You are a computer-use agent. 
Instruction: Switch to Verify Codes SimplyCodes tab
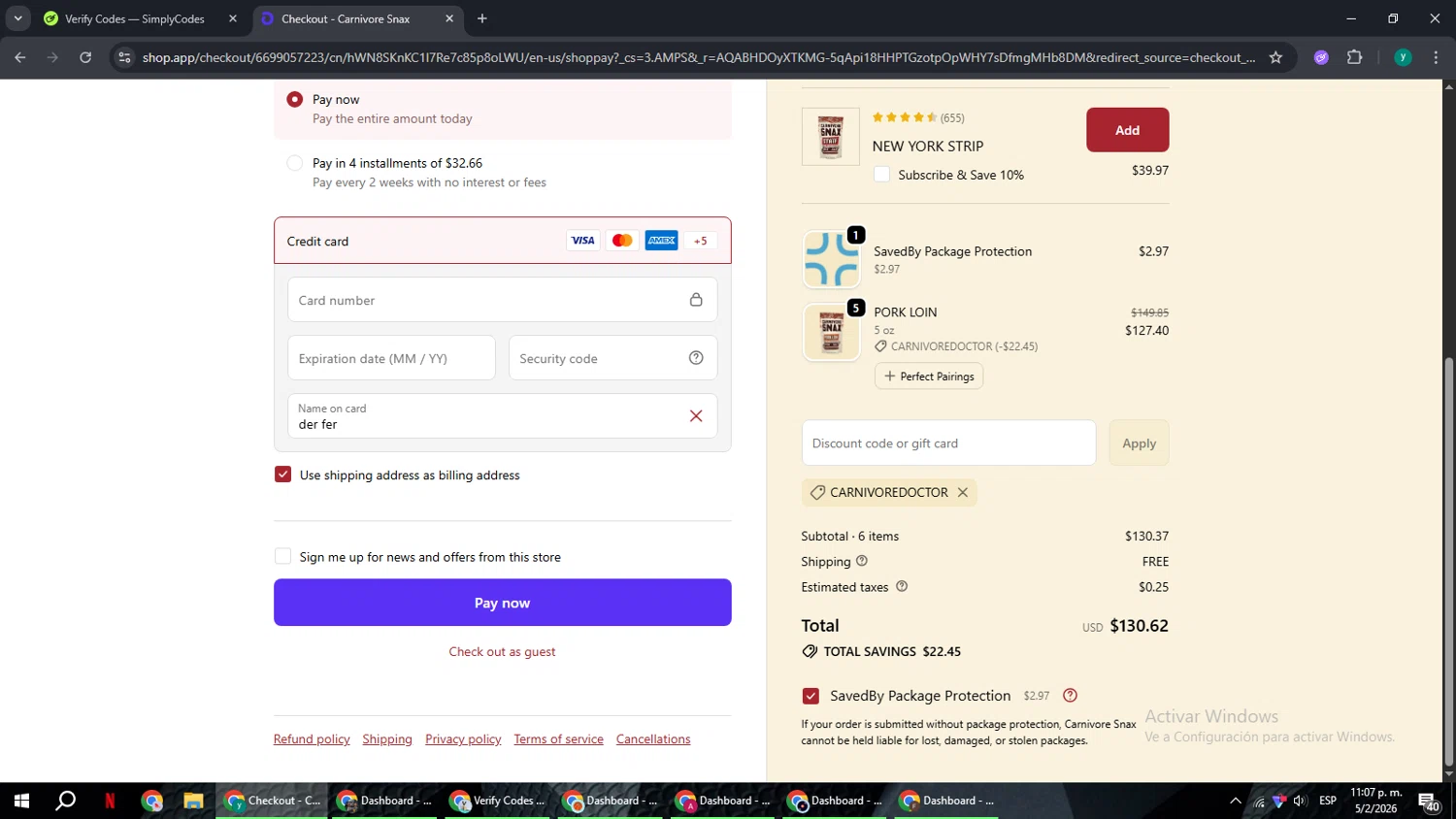[136, 18]
